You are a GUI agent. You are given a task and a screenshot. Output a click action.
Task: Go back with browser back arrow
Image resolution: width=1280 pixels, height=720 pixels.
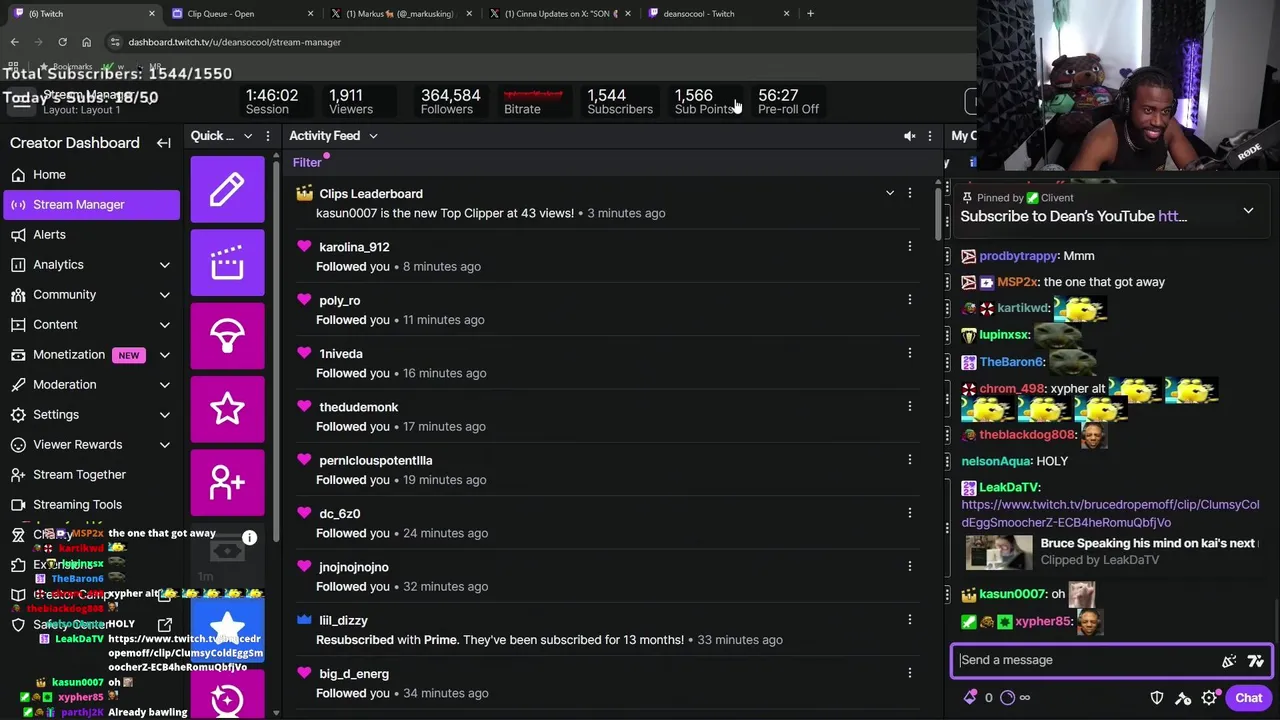[15, 42]
